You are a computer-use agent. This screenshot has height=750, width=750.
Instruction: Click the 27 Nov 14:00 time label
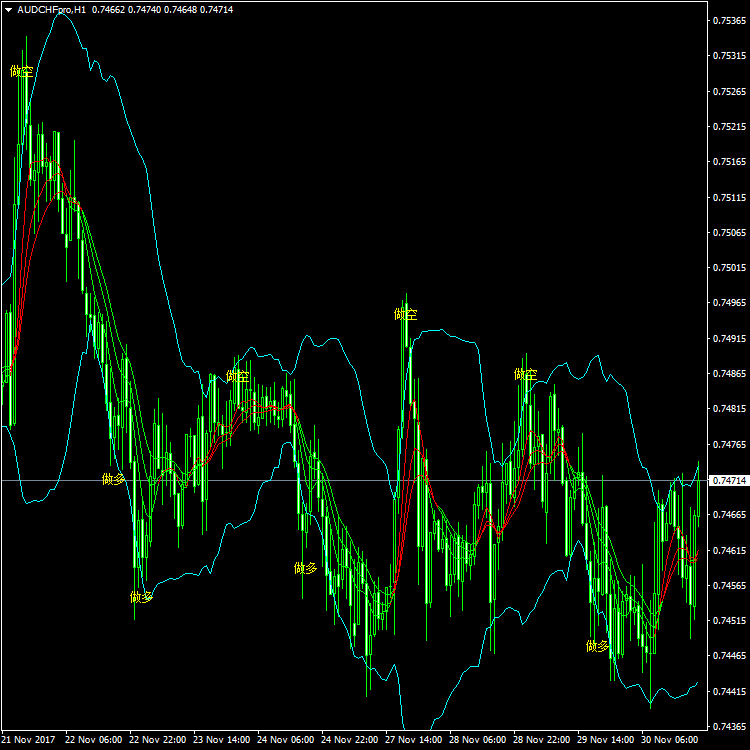414,740
